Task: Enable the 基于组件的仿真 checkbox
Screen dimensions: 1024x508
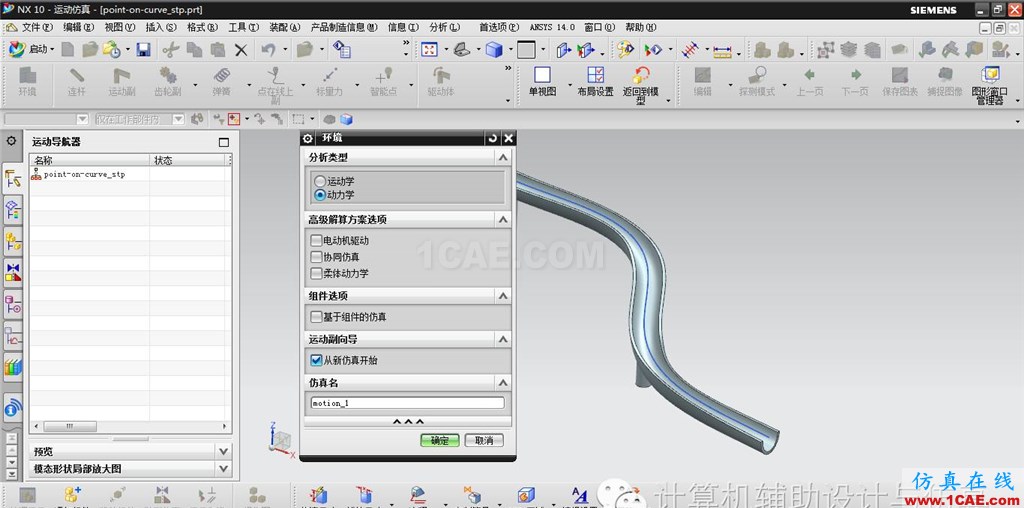Action: click(317, 317)
